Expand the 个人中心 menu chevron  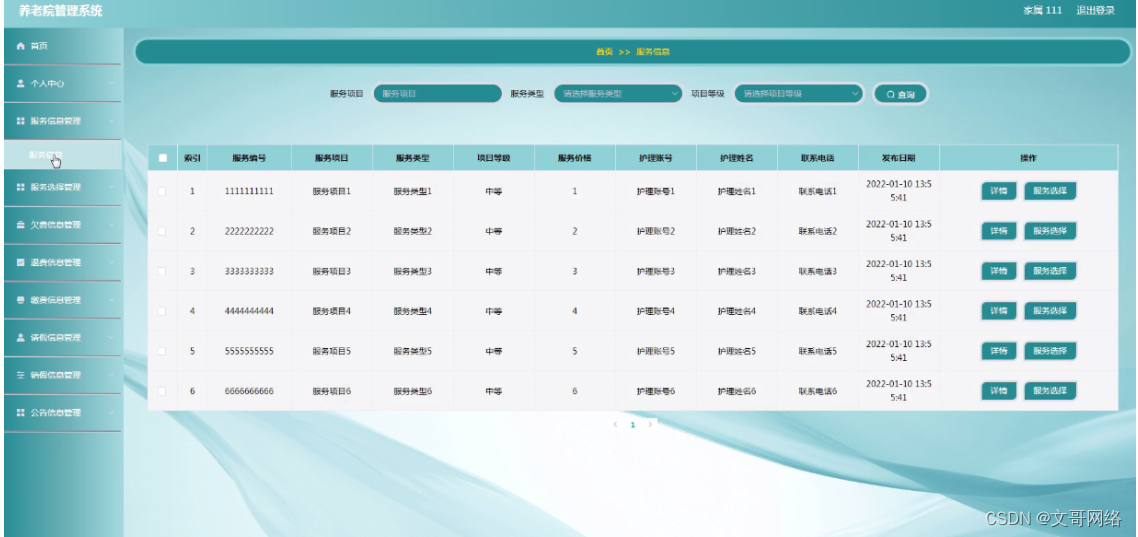112,84
